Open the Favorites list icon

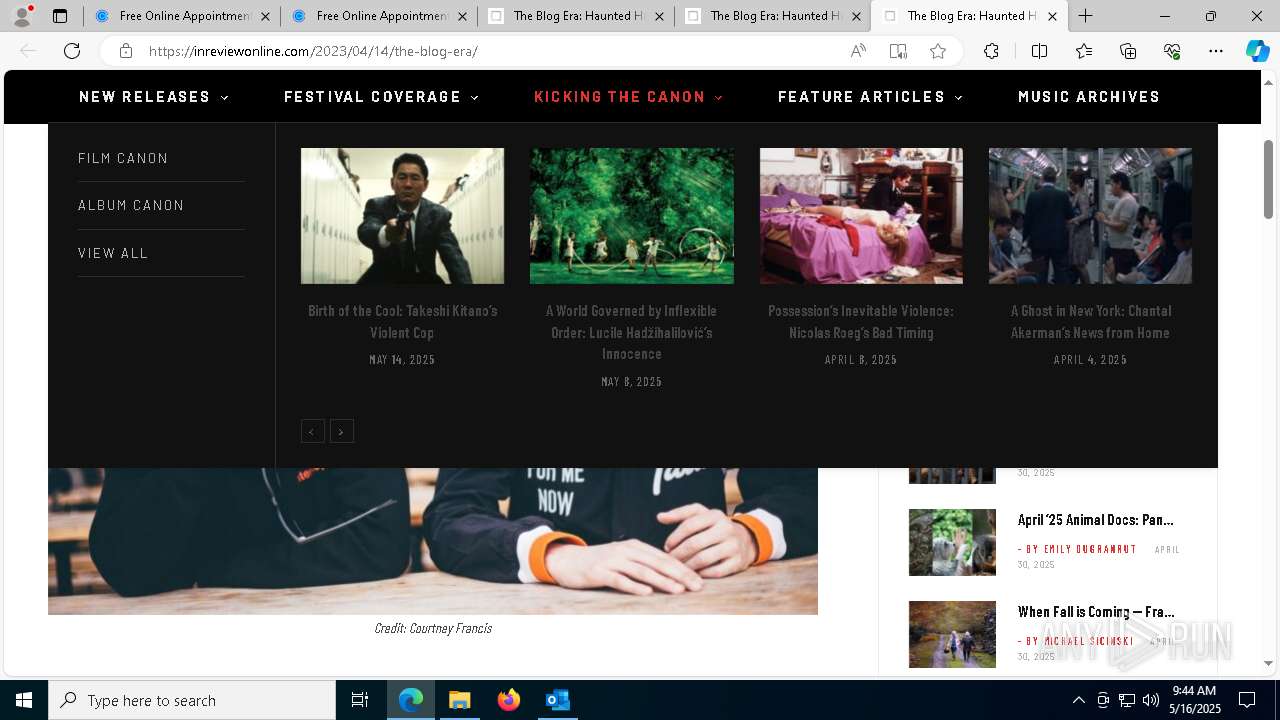tap(1084, 51)
